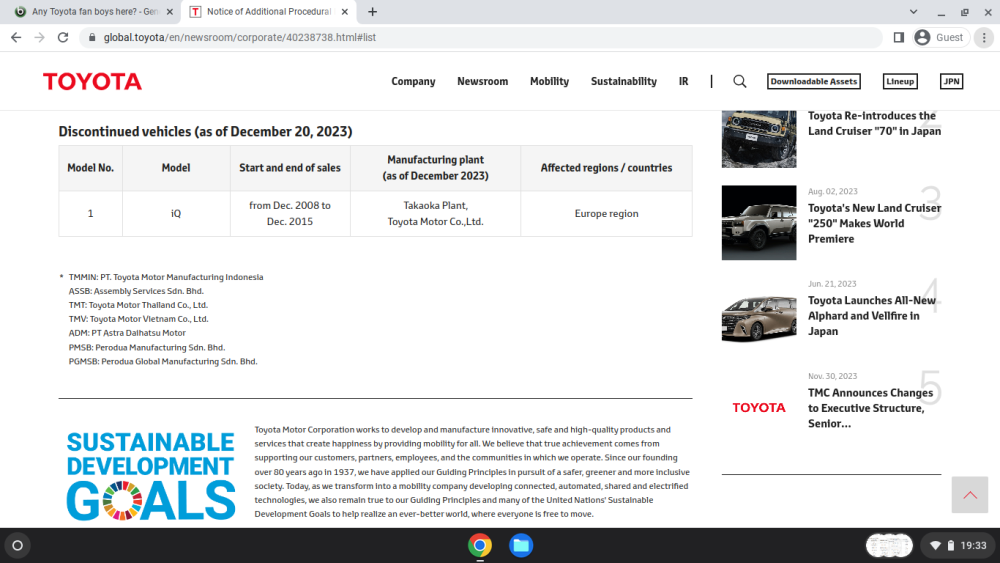1000x563 pixels.
Task: Click the 'Discontinued vehicles' heading
Action: coord(205,131)
